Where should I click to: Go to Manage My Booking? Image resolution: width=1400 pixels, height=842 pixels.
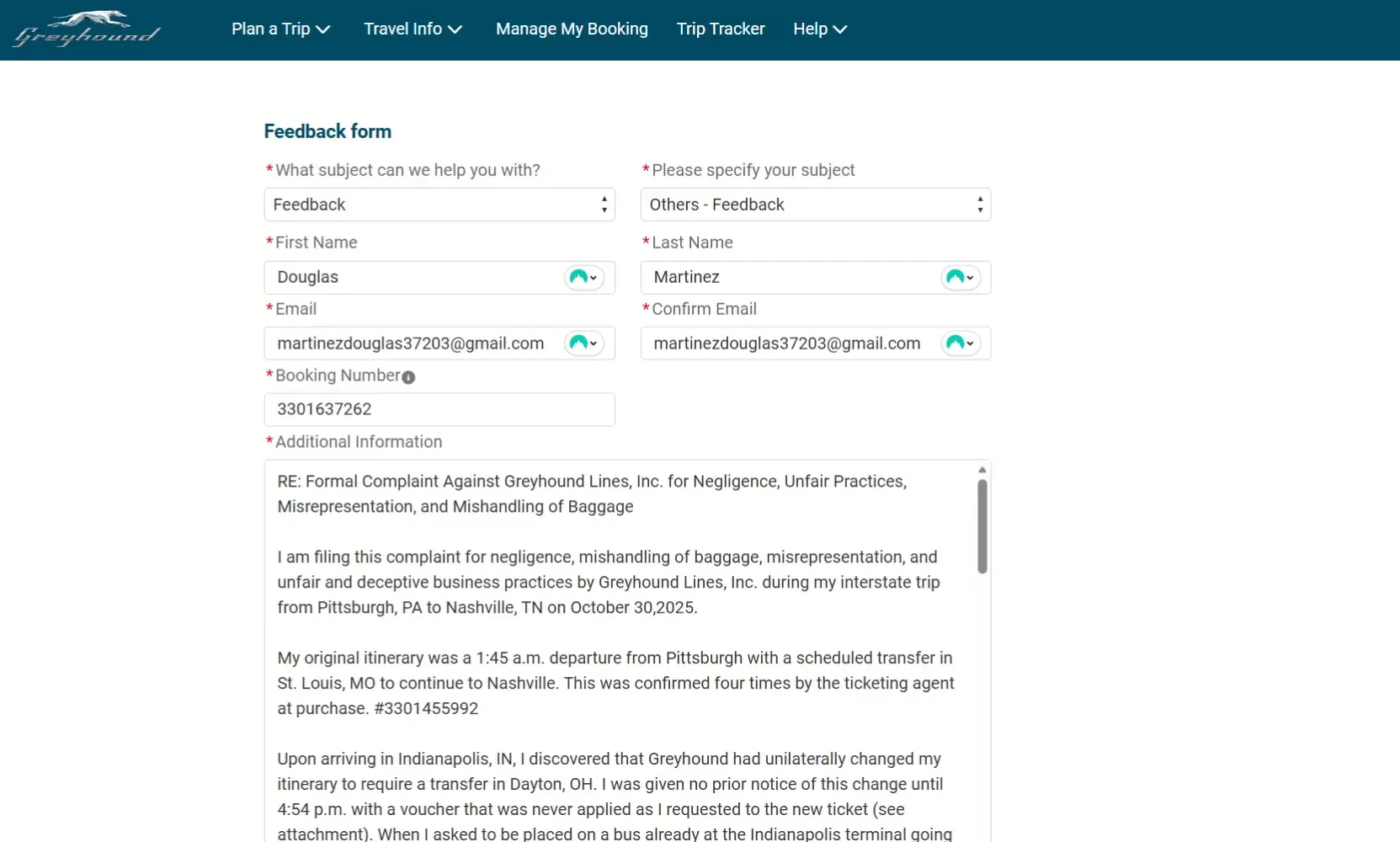(572, 29)
